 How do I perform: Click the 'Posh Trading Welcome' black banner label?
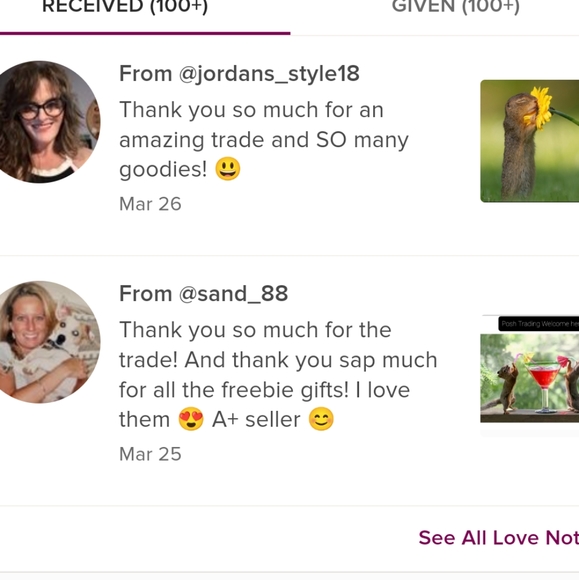pos(539,324)
